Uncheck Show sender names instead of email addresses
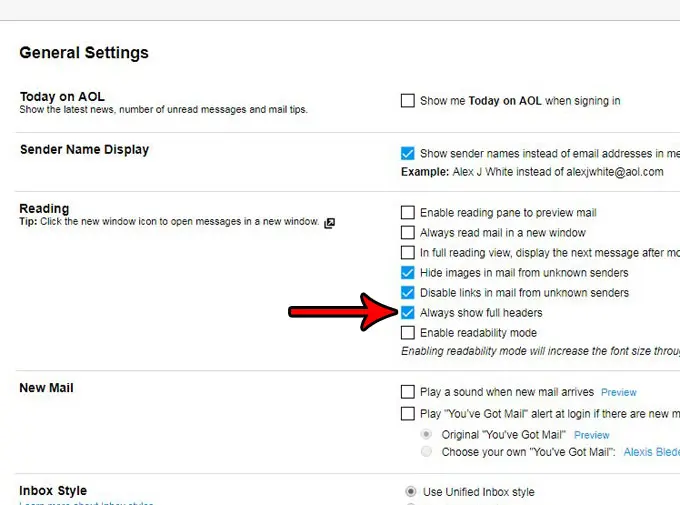Viewport: 680px width, 505px height. pyautogui.click(x=407, y=153)
